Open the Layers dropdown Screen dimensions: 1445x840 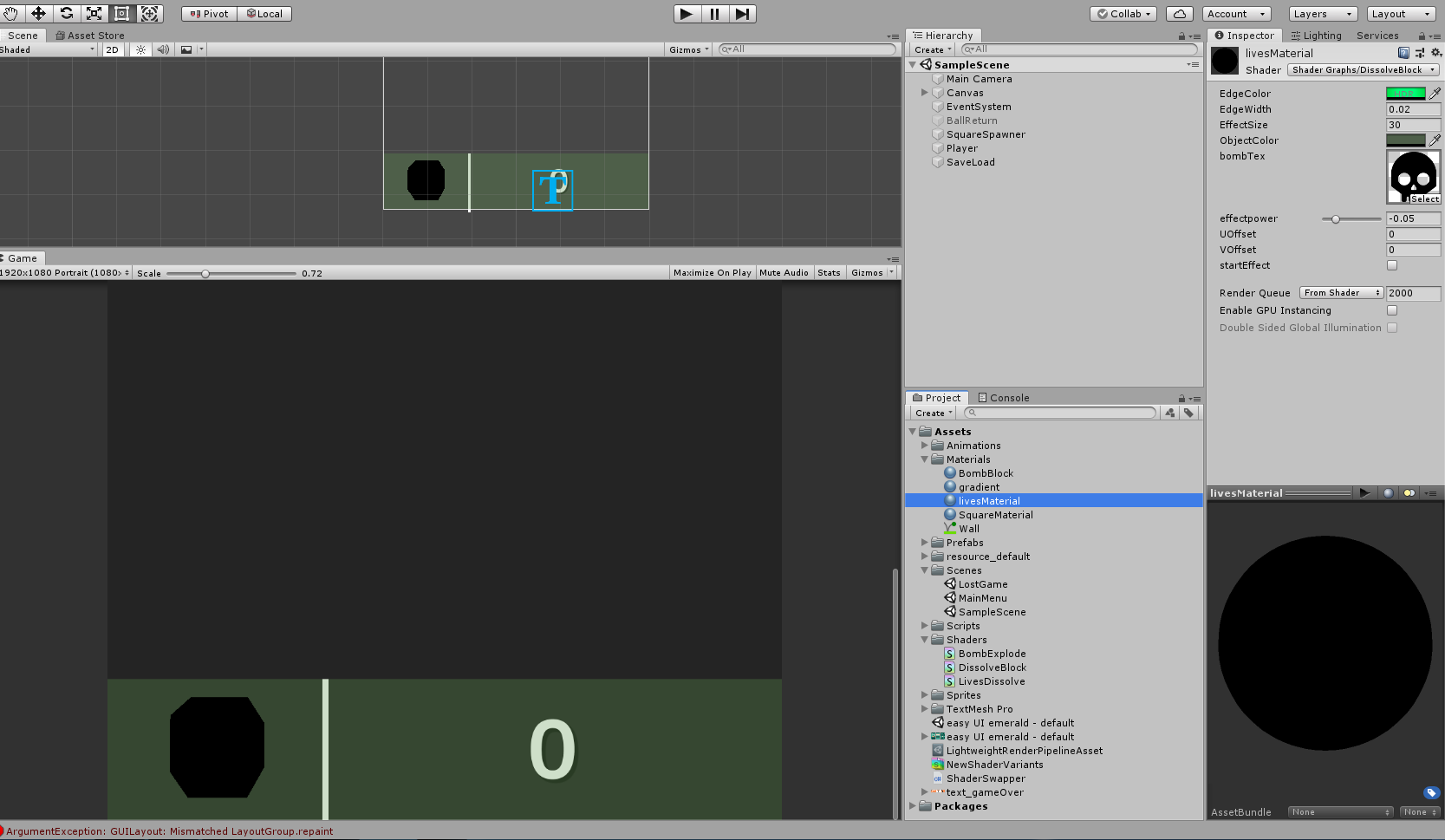(x=1323, y=14)
